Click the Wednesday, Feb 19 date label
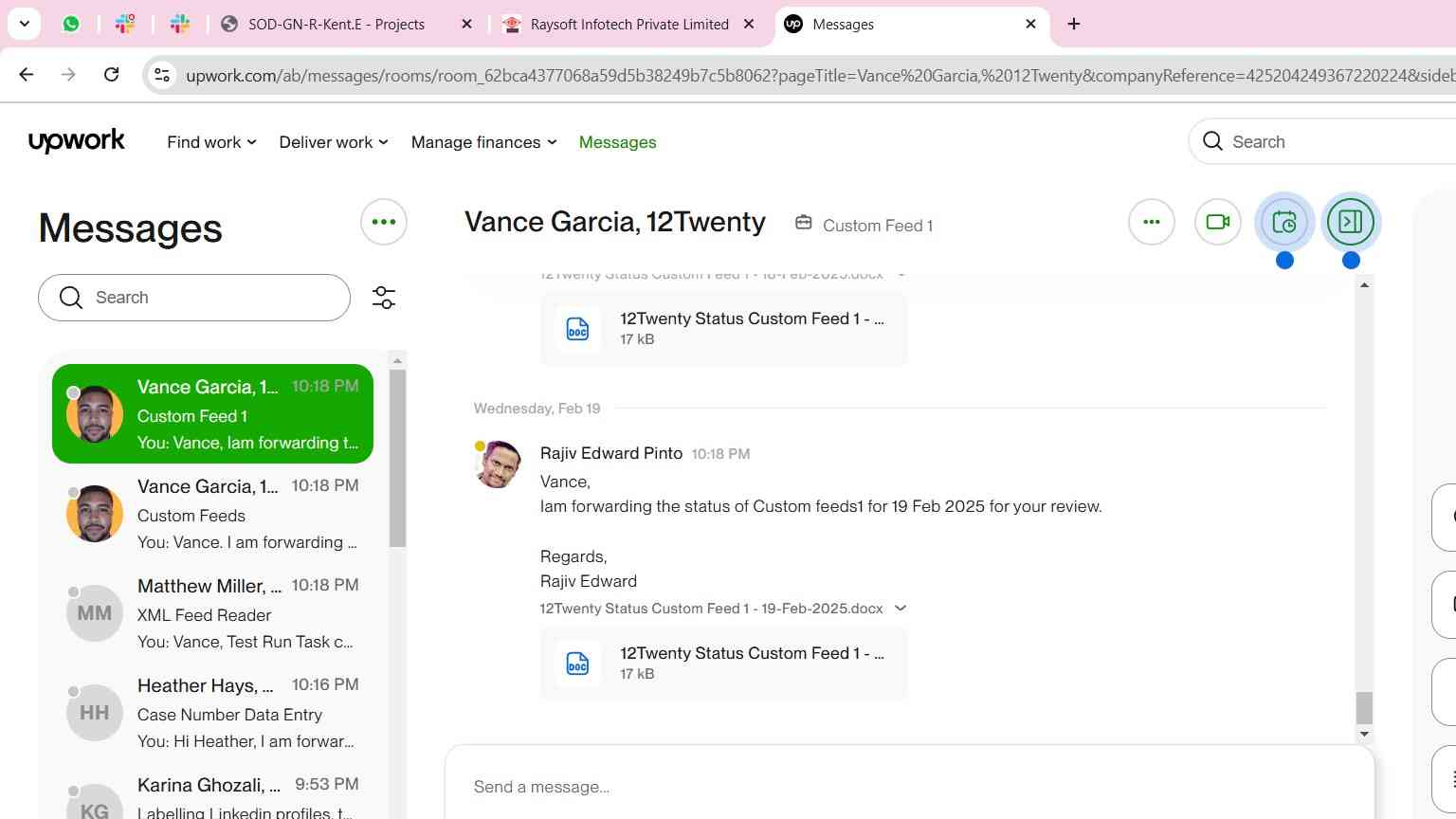Image resolution: width=1456 pixels, height=819 pixels. click(537, 409)
